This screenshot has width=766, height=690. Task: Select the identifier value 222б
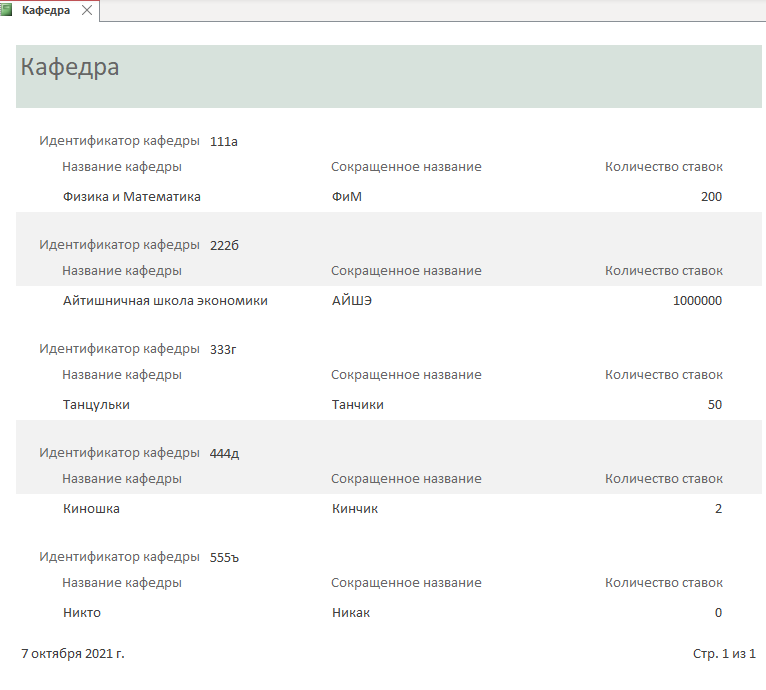(224, 245)
